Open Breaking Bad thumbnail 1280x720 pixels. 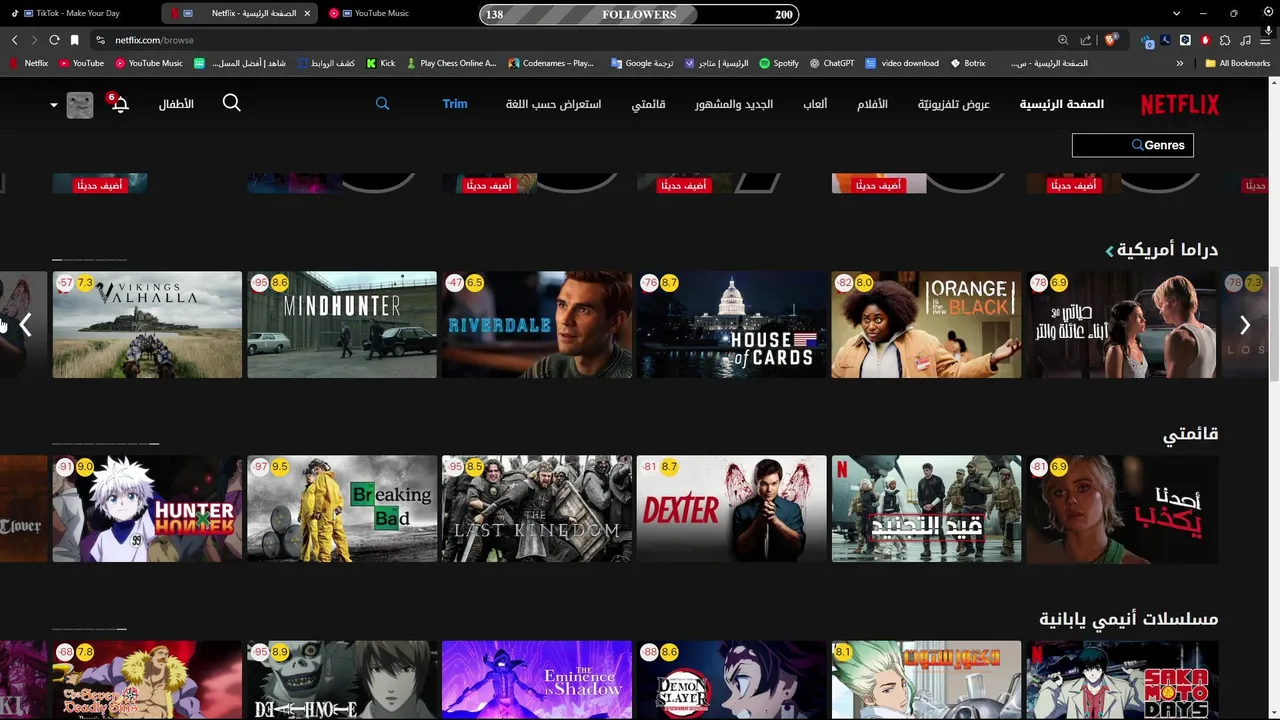point(342,509)
